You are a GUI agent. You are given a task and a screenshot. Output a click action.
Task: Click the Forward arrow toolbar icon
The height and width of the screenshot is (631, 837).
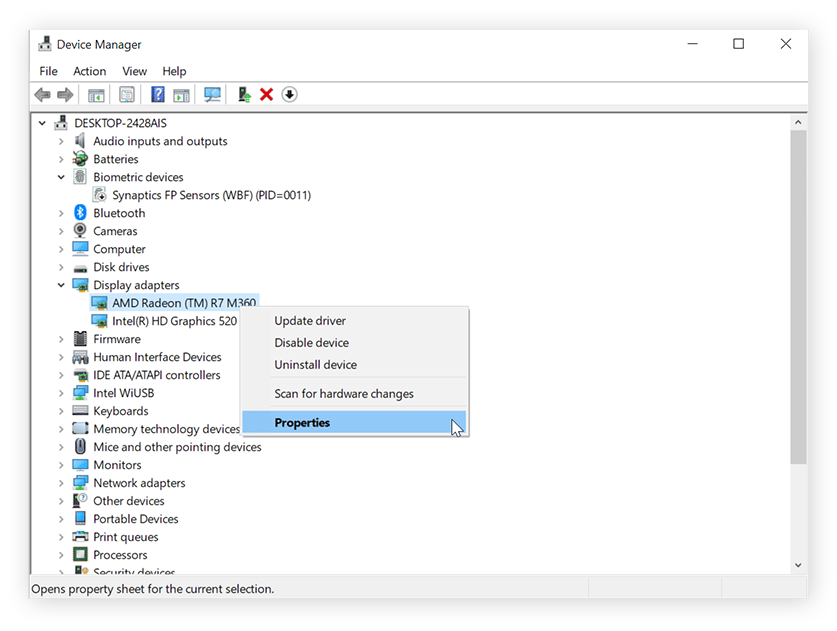[65, 95]
